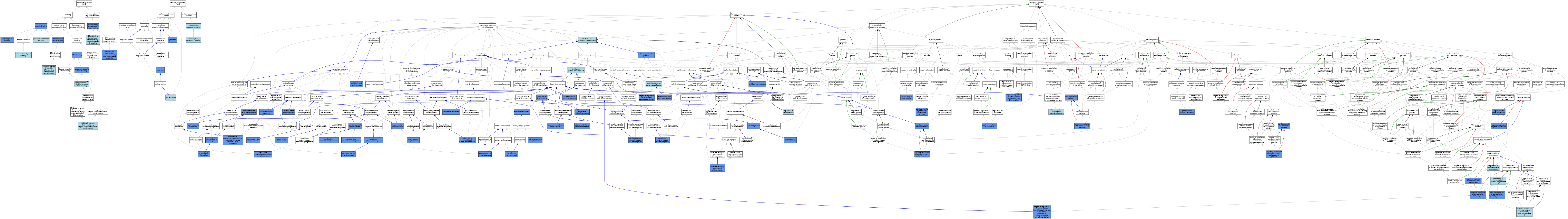Select 'protein-containing complex' node
Image resolution: width=1568 pixels, height=219 pixels.
click(189, 14)
